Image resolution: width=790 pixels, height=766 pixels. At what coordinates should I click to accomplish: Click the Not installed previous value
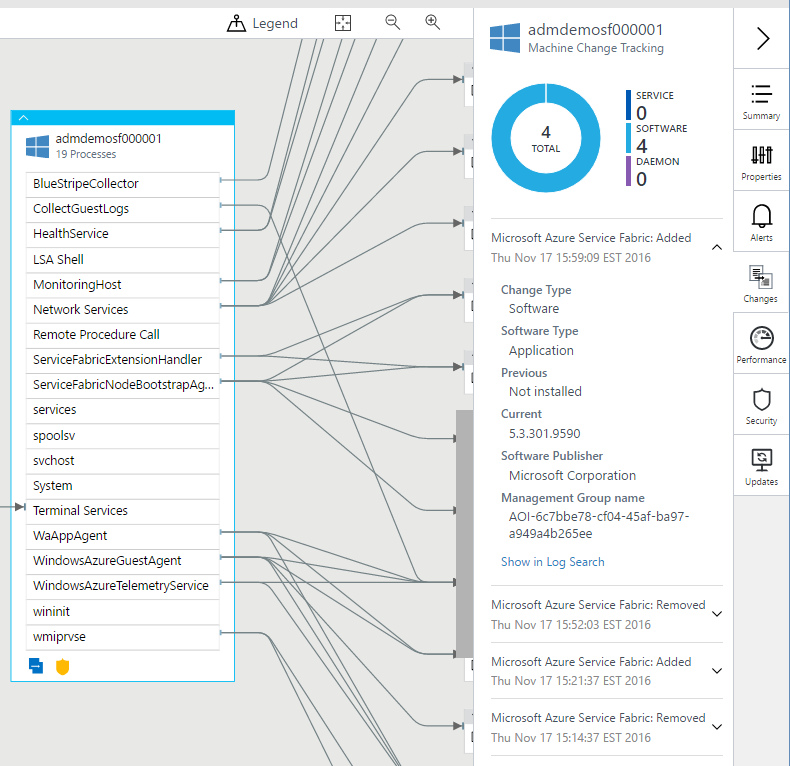click(545, 392)
